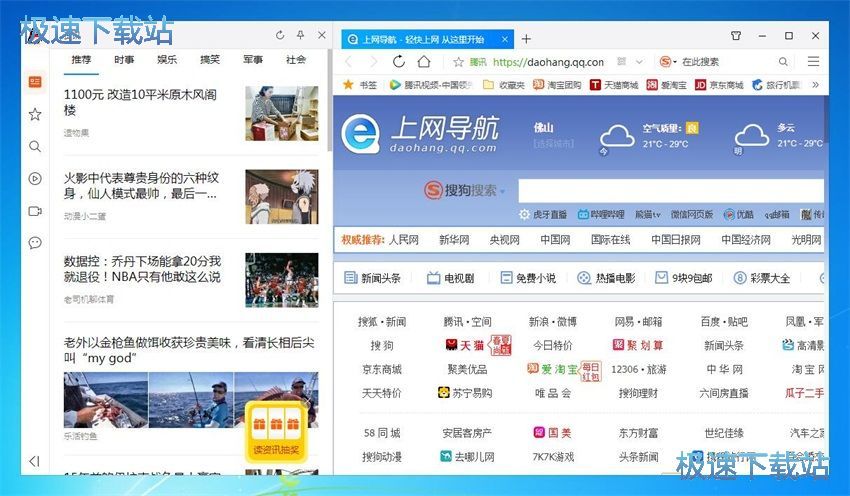
Task: Expand more bookmarks chevron
Action: click(x=815, y=85)
